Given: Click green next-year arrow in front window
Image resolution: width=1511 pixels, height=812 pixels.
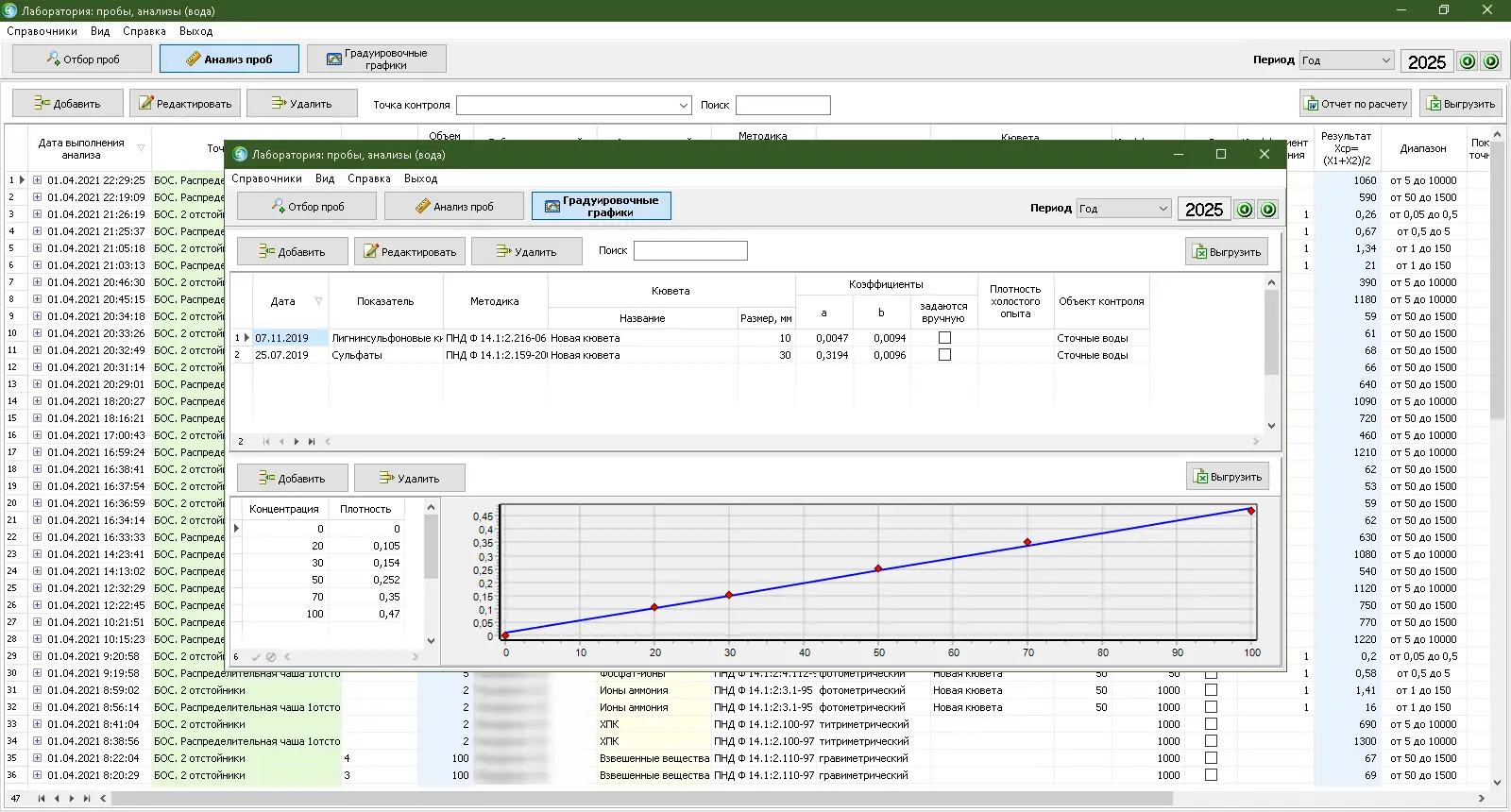Looking at the screenshot, I should click(x=1268, y=210).
